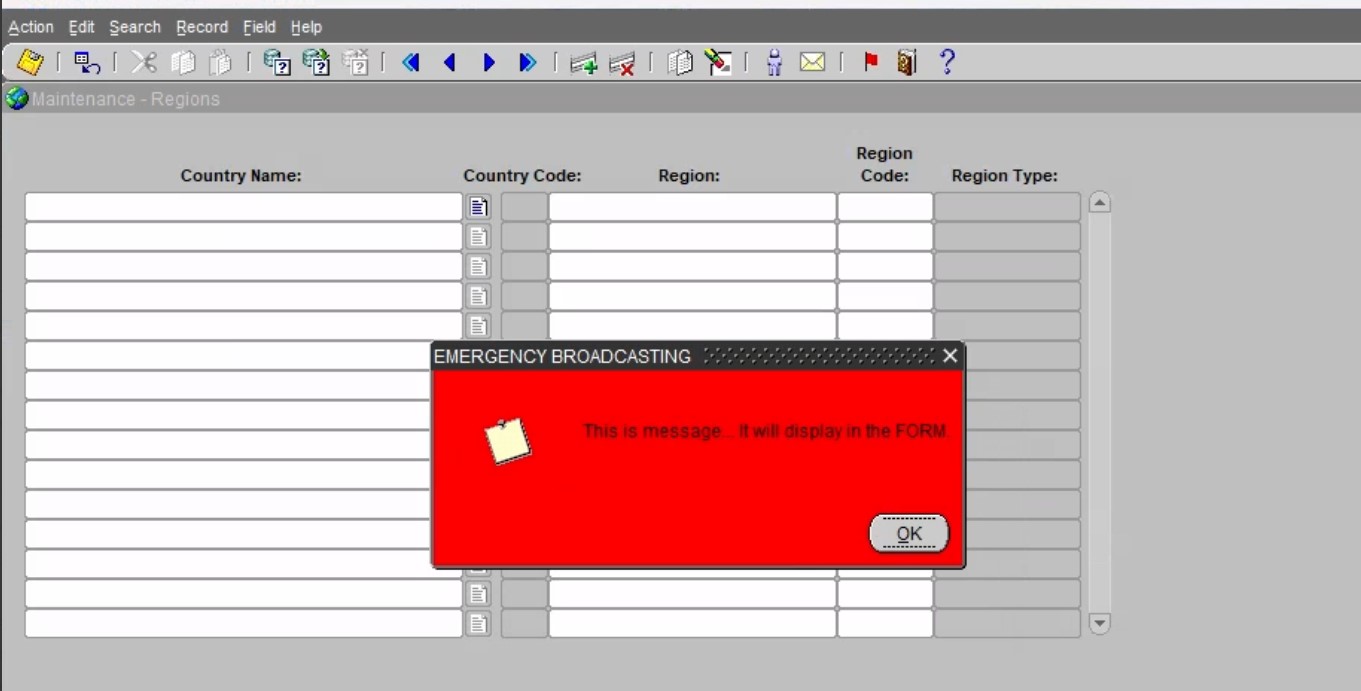This screenshot has width=1361, height=691.
Task: Open the Action menu
Action: tap(31, 27)
